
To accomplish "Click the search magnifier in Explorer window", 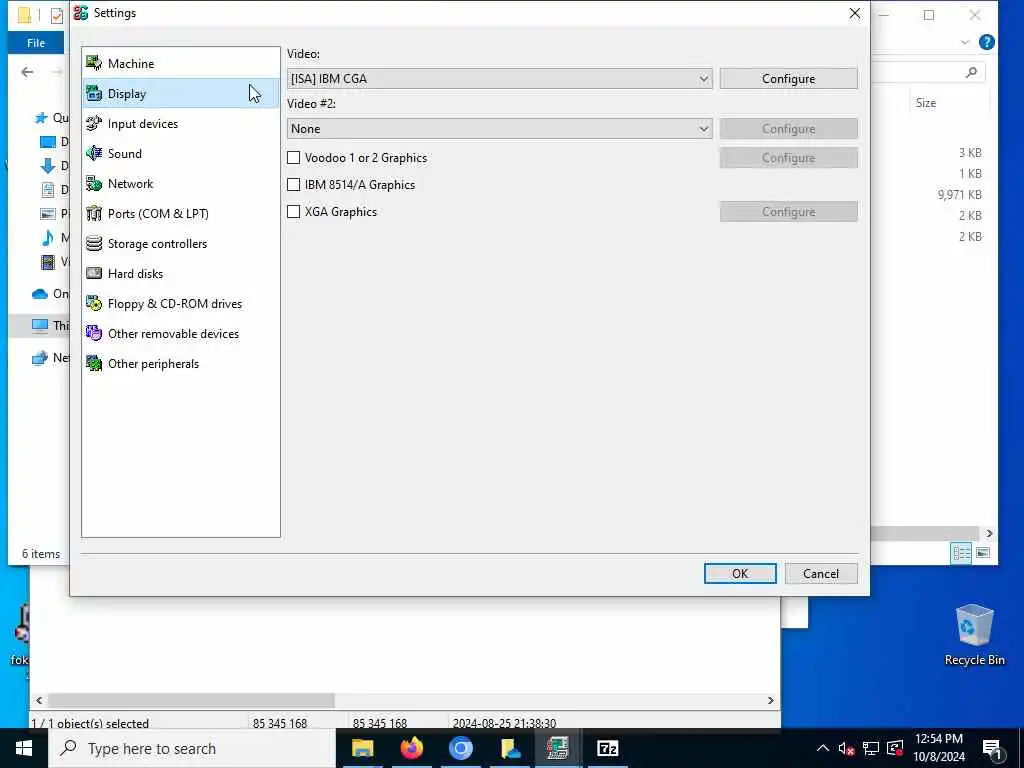I will coord(971,72).
